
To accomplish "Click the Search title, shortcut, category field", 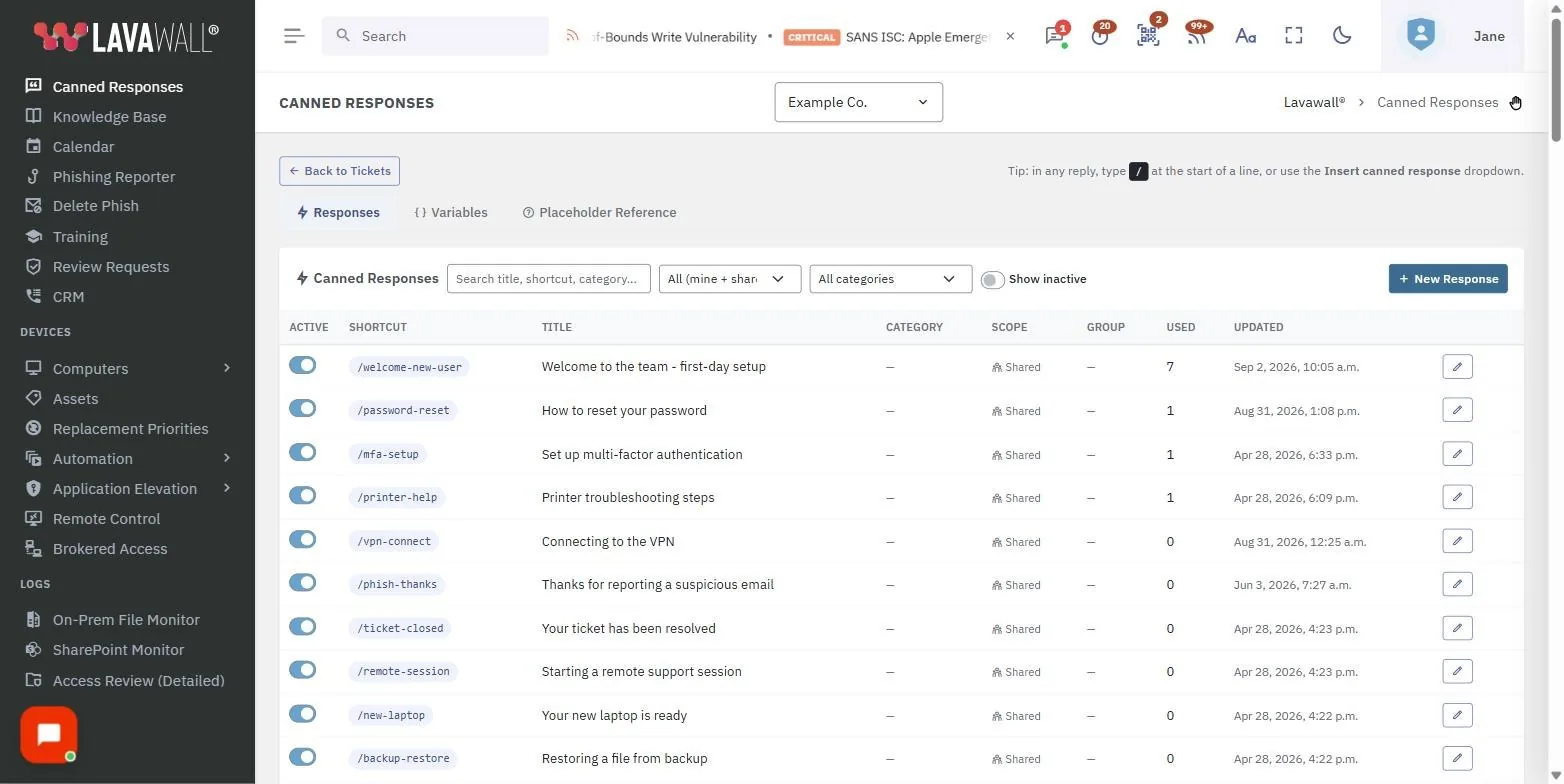I will point(549,279).
